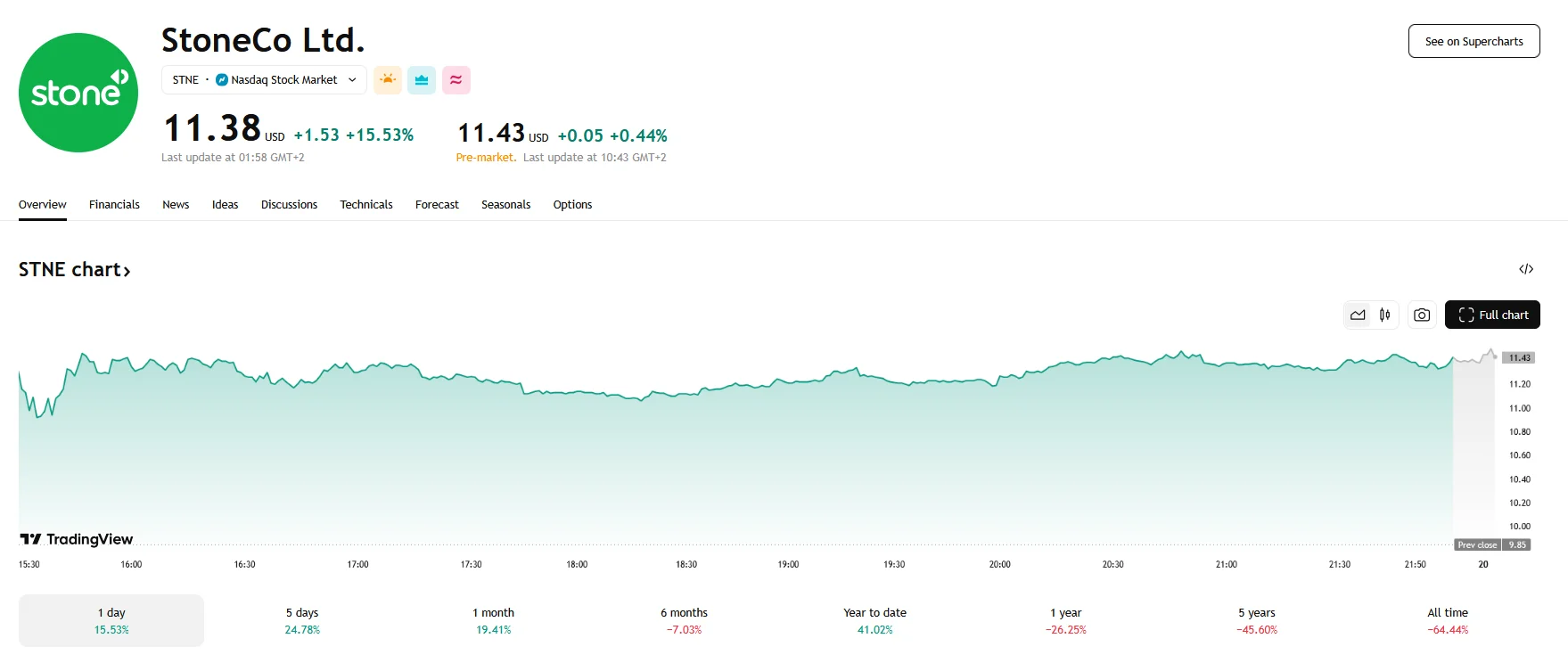This screenshot has height=671, width=1568.
Task: Click the pink waves badge icon
Action: tap(456, 79)
